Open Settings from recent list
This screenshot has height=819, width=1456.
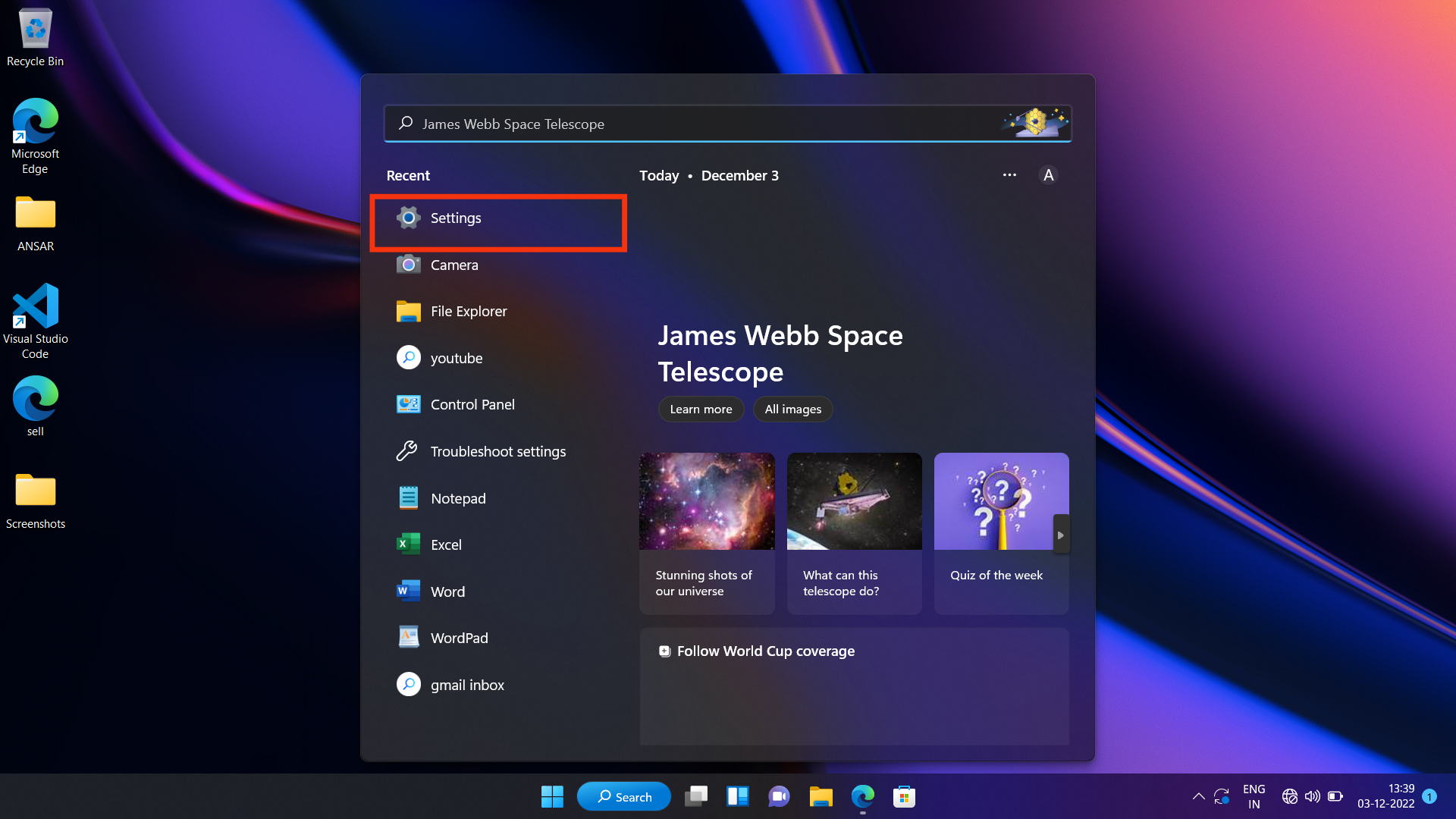pos(499,218)
